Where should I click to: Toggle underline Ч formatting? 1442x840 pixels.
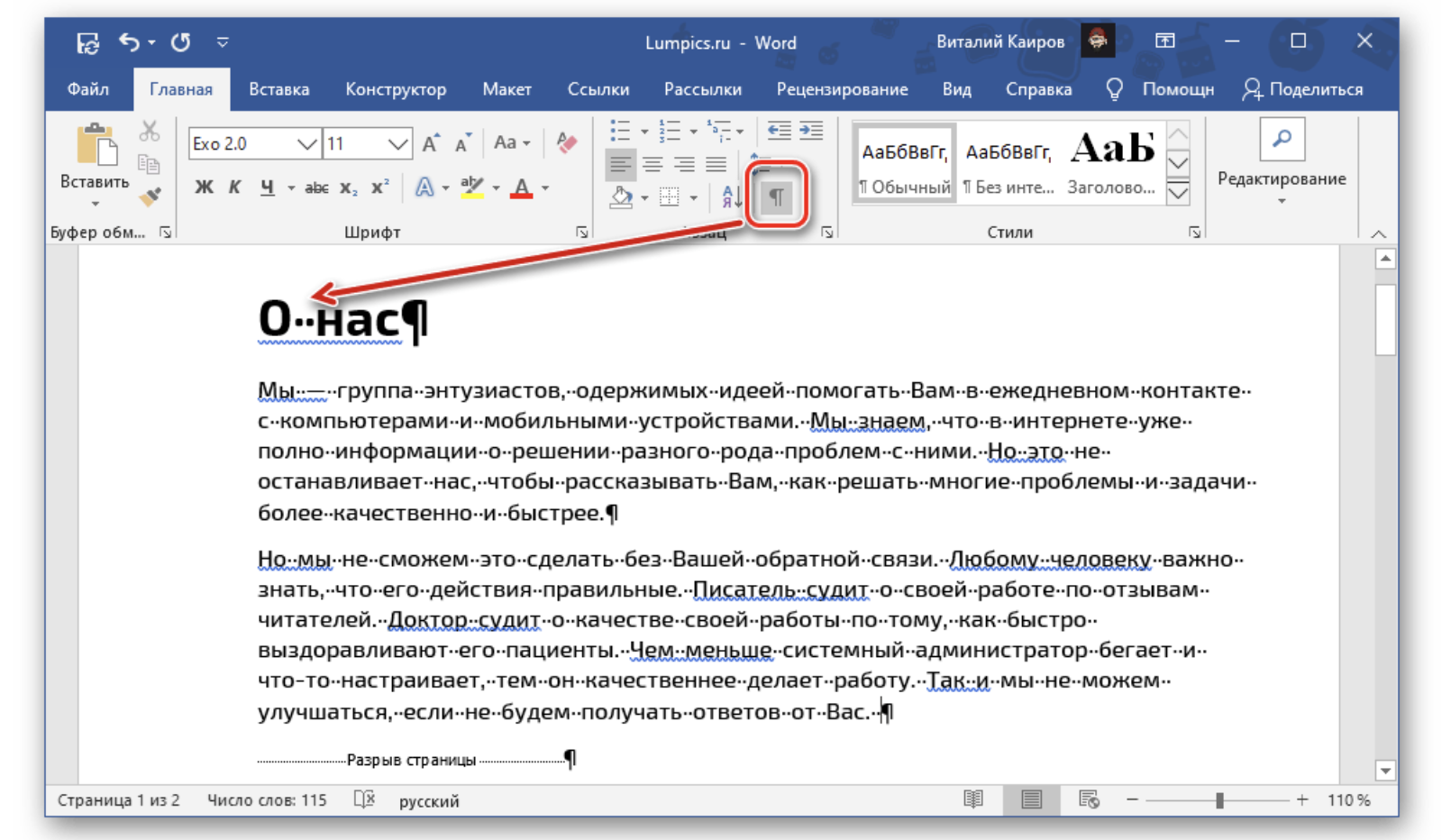(267, 187)
